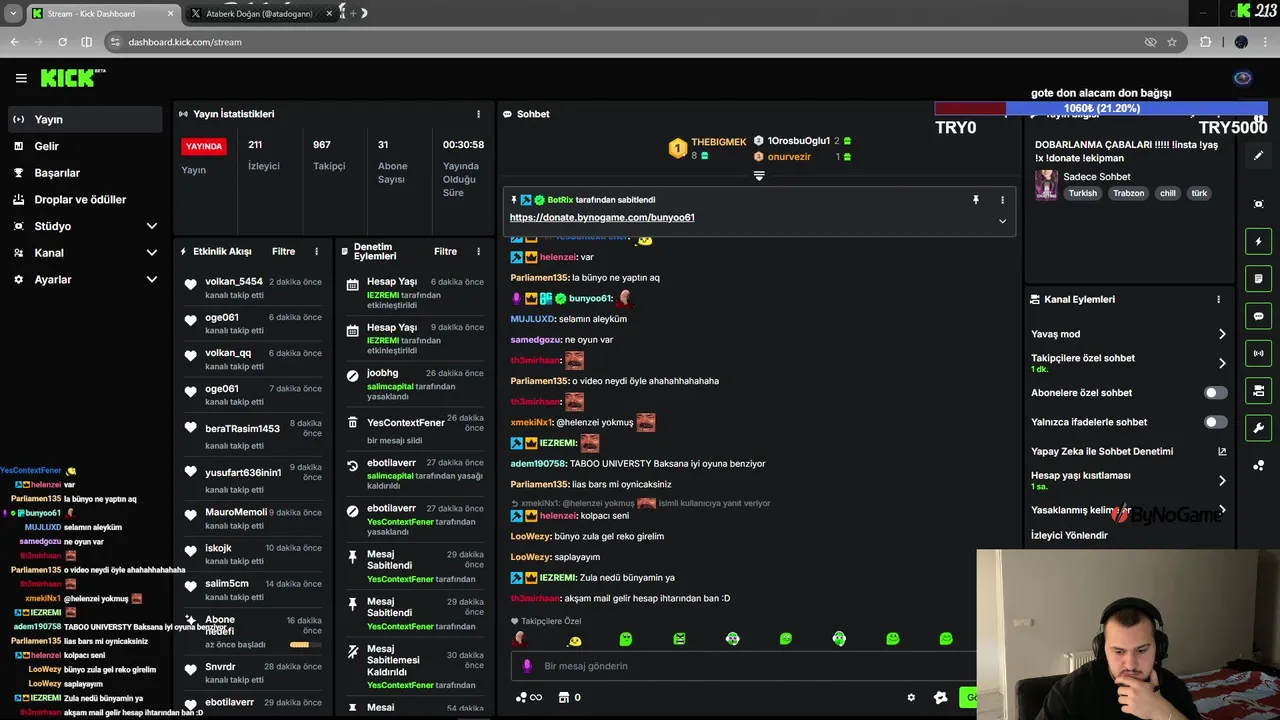Click the stream category thumbnail
Image resolution: width=1280 pixels, height=720 pixels.
1046,185
